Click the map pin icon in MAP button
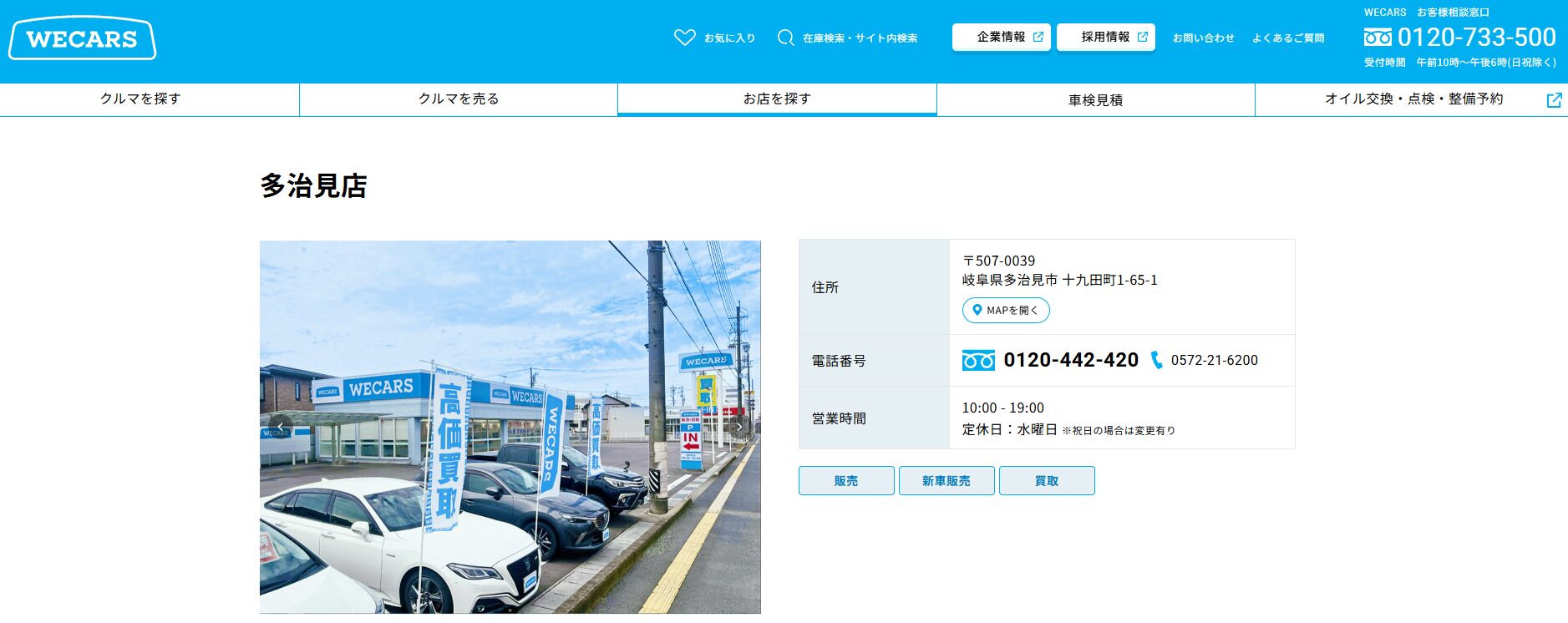Viewport: 1568px width, 623px height. pyautogui.click(x=977, y=310)
